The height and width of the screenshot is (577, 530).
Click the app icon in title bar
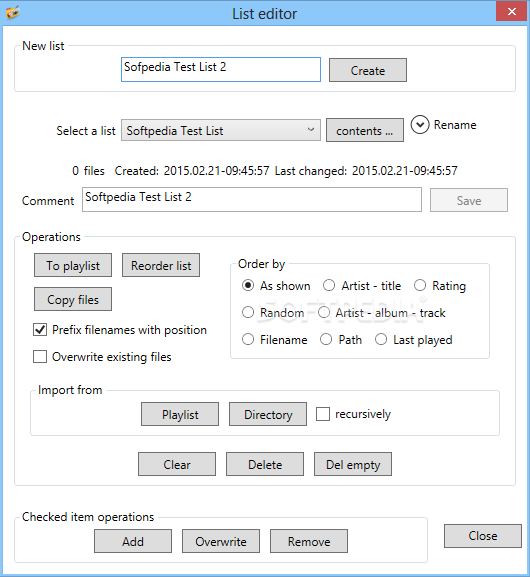pos(13,12)
